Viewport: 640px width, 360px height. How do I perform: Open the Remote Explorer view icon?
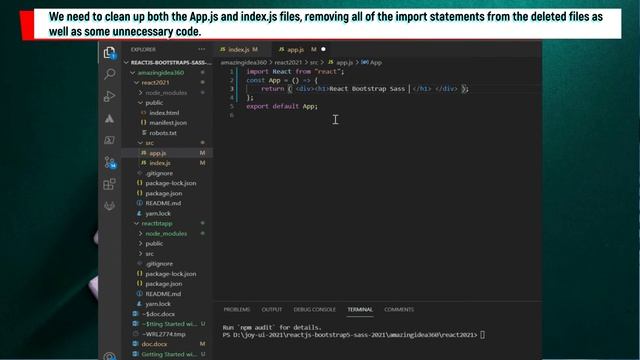(109, 140)
